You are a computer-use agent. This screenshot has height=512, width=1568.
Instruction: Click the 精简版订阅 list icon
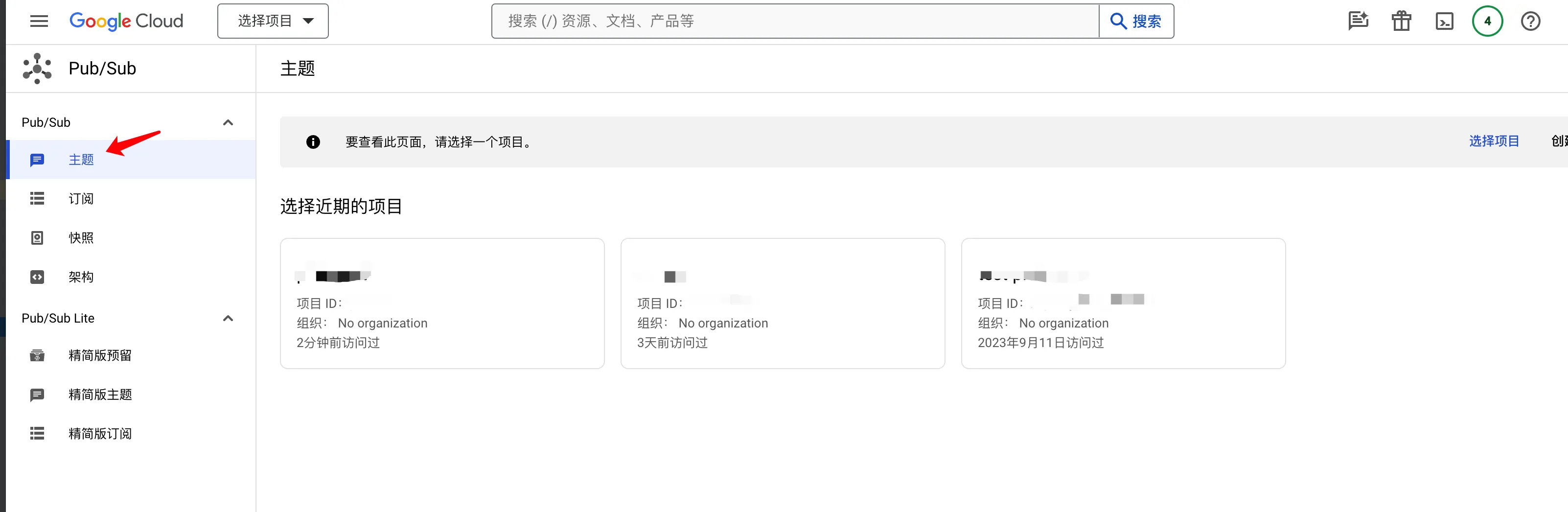pos(37,434)
